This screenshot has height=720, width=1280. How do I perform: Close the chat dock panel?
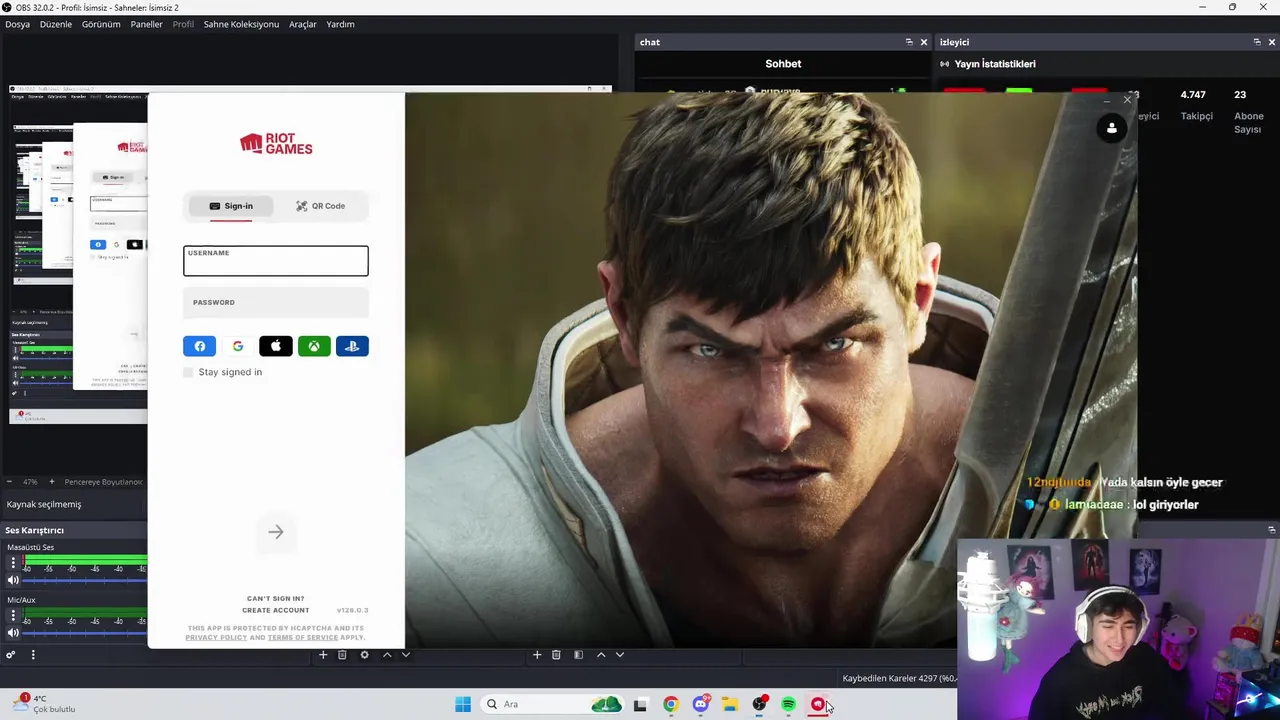pos(924,42)
